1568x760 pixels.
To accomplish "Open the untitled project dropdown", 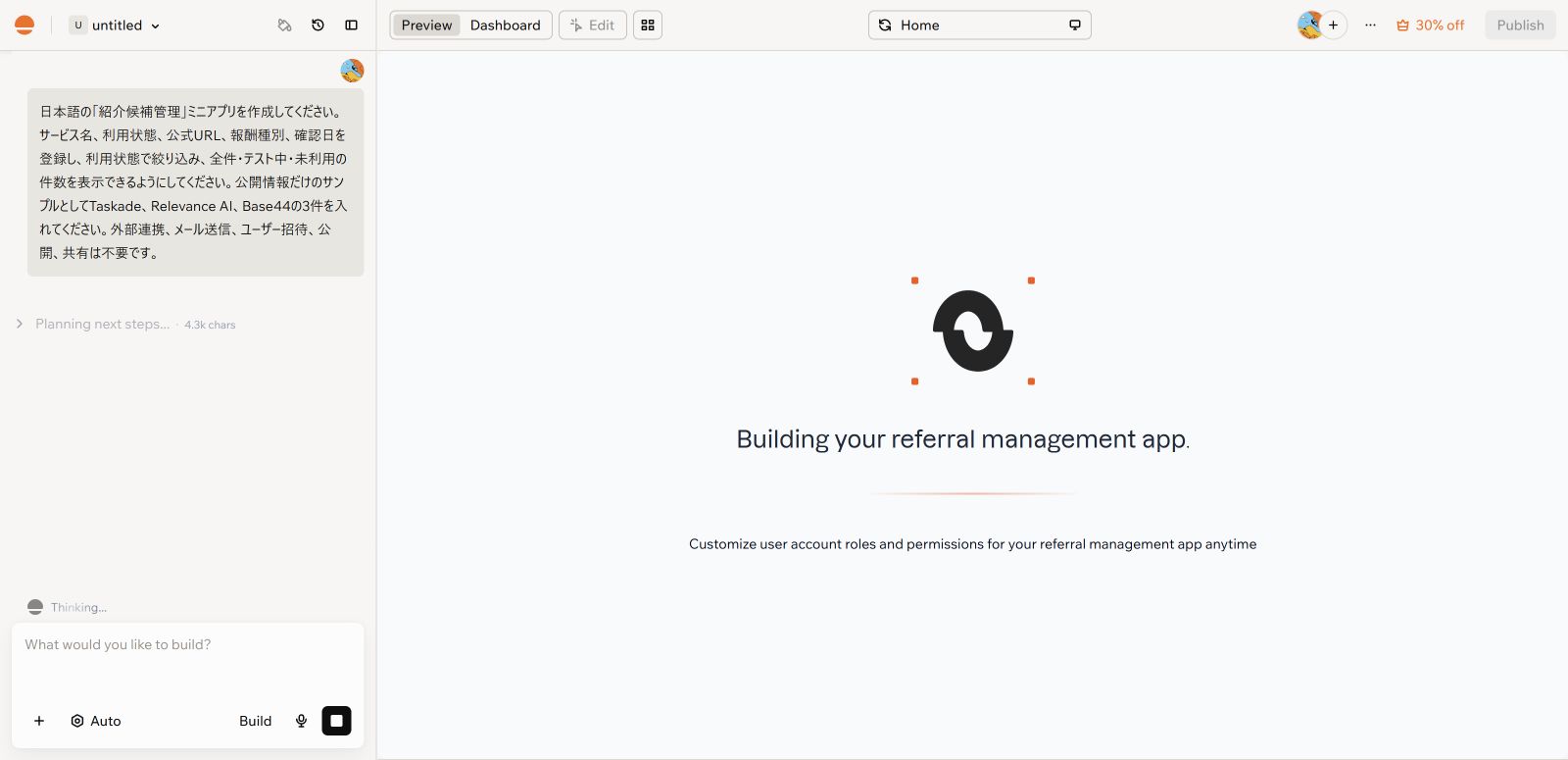I will pos(115,25).
